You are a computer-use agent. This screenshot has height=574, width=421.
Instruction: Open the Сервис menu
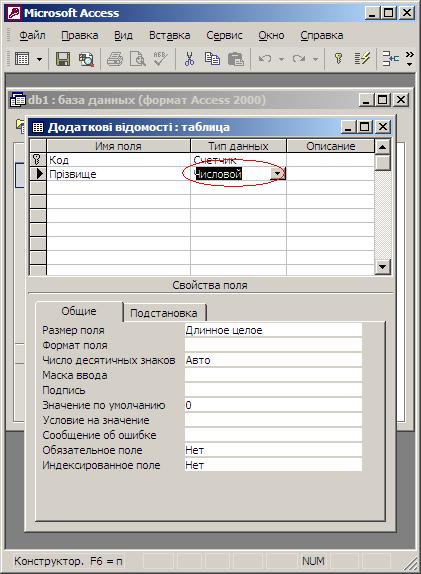click(224, 35)
